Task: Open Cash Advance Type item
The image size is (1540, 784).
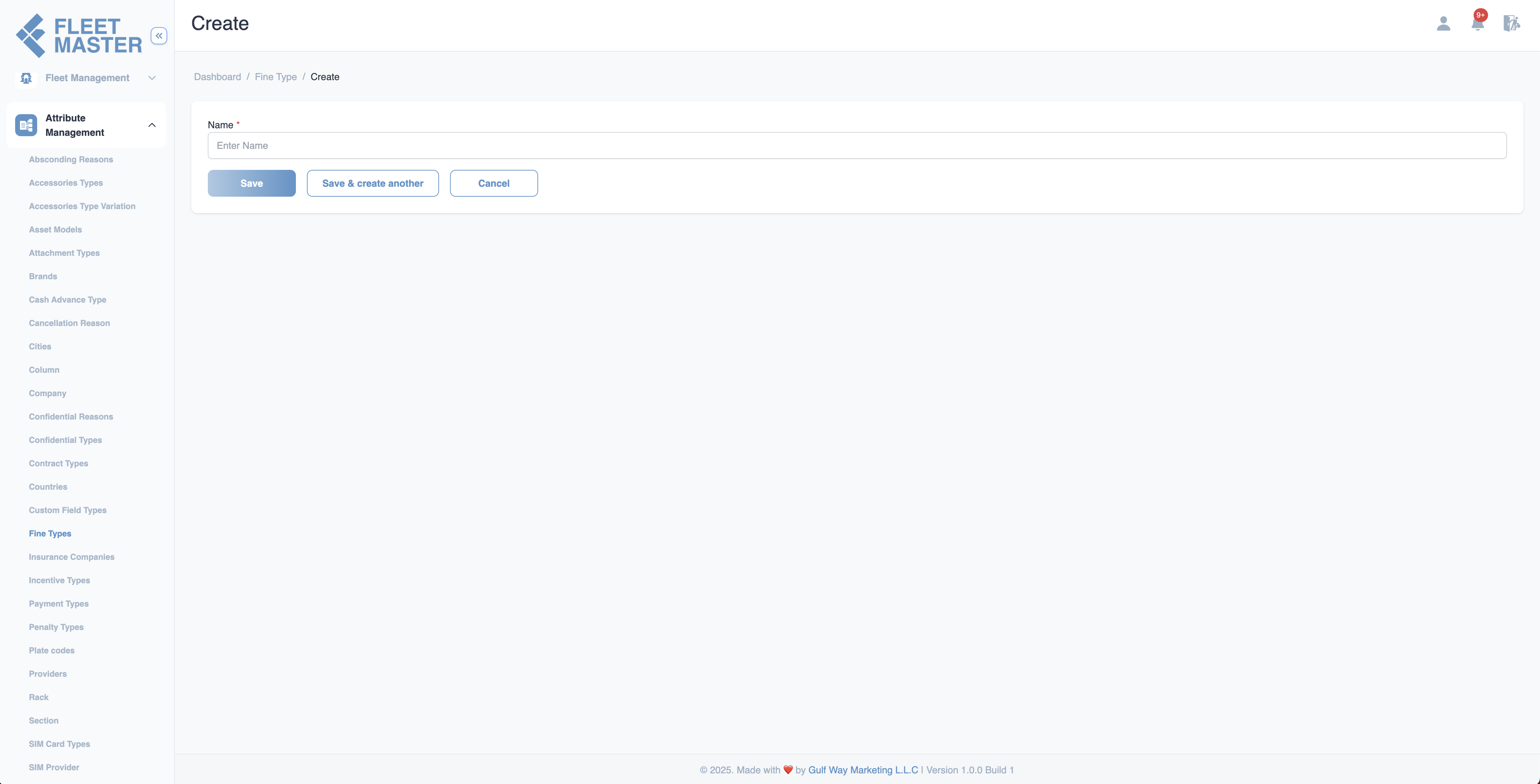Action: tap(67, 300)
